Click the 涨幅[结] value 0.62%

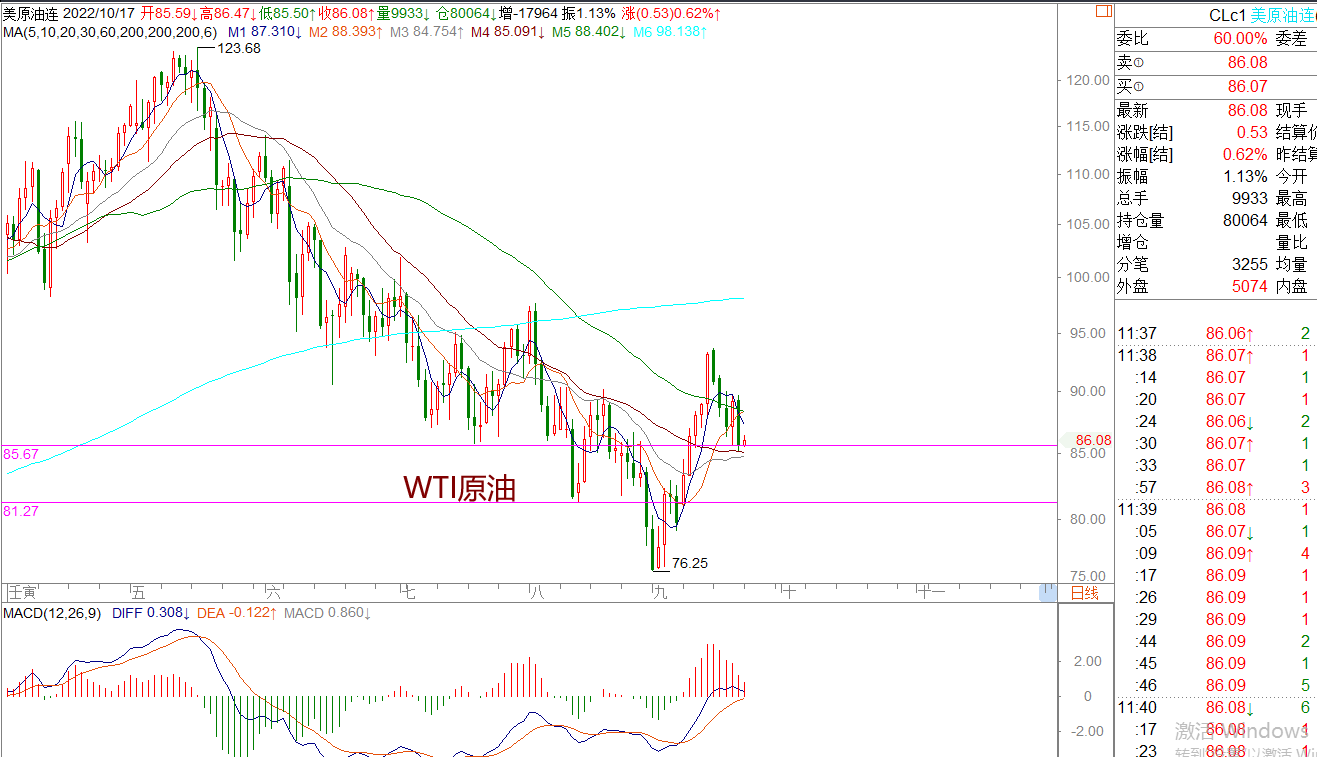pos(1245,155)
